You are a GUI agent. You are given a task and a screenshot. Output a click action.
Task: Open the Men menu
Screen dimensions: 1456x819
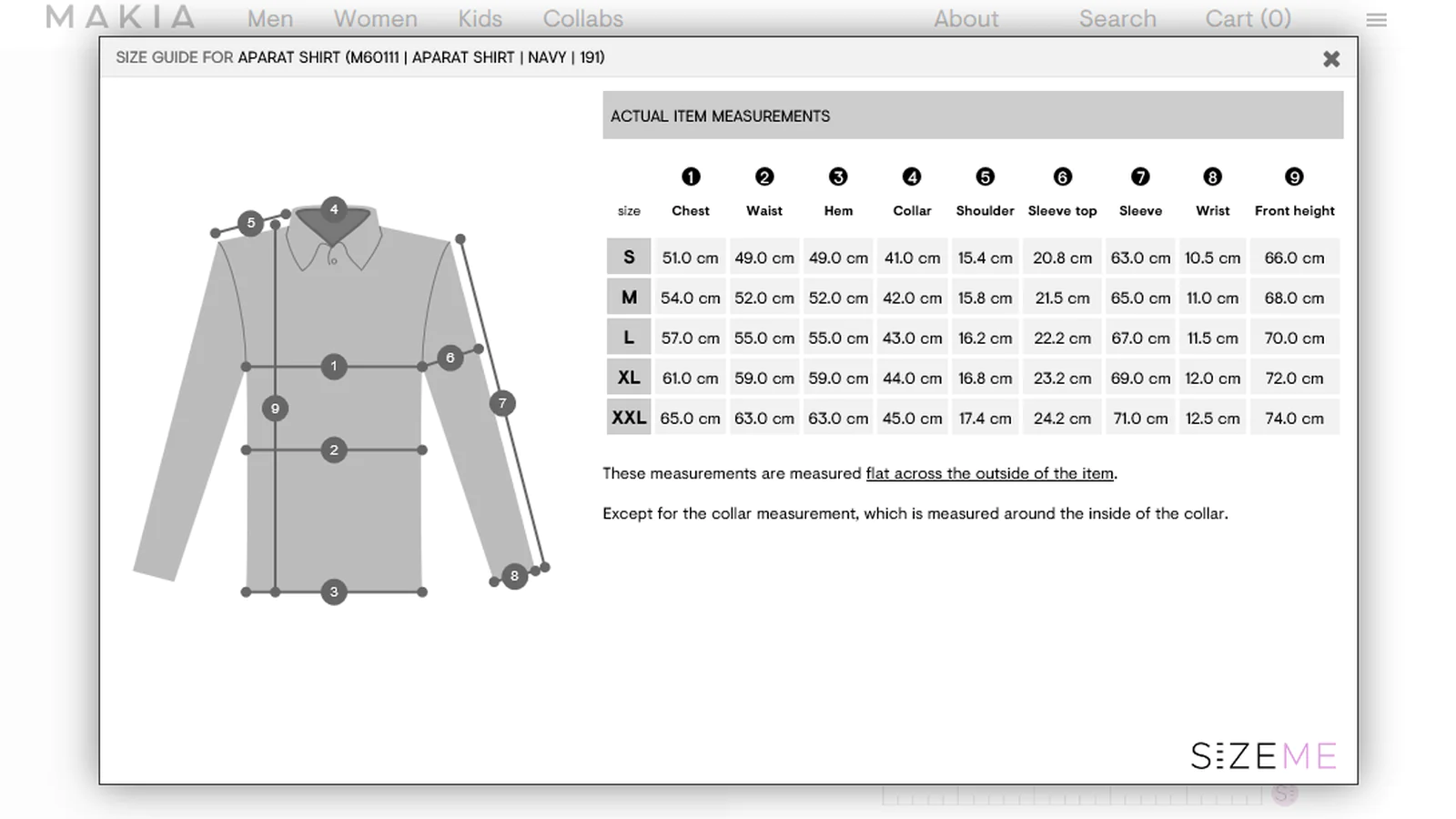tap(270, 18)
